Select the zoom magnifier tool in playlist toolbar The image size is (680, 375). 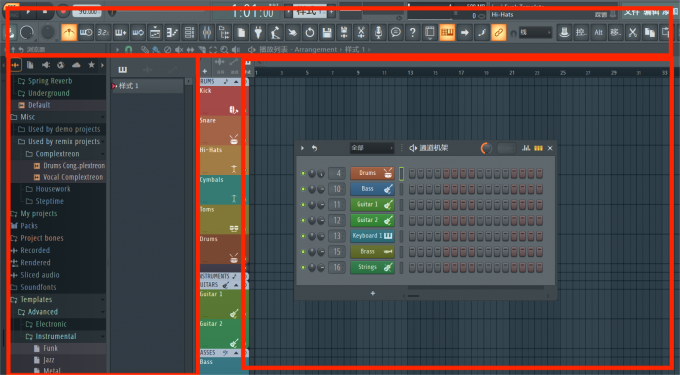click(224, 49)
